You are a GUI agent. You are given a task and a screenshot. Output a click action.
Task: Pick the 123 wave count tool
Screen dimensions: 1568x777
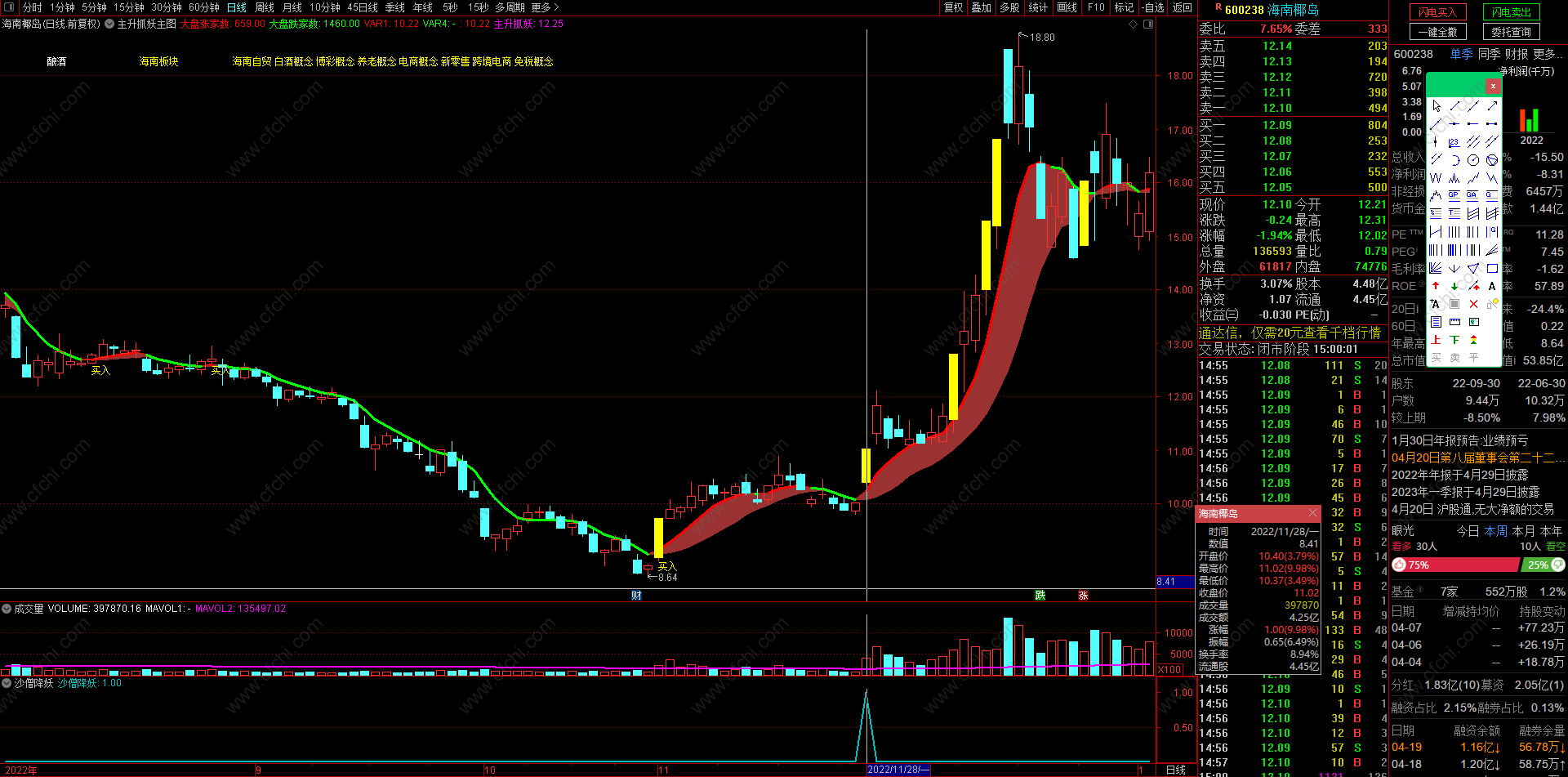1454,141
